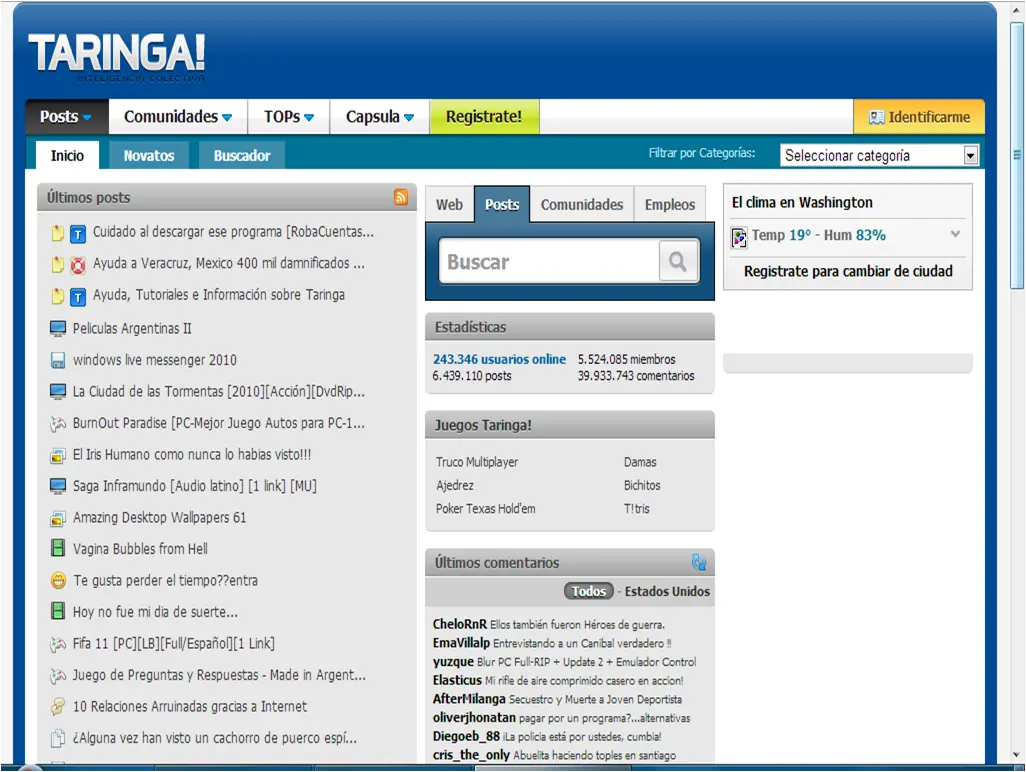Screen dimensions: 1026x772
Task: Click the monitor icon before La Ciudad de las Tormentas
Action: [58, 391]
